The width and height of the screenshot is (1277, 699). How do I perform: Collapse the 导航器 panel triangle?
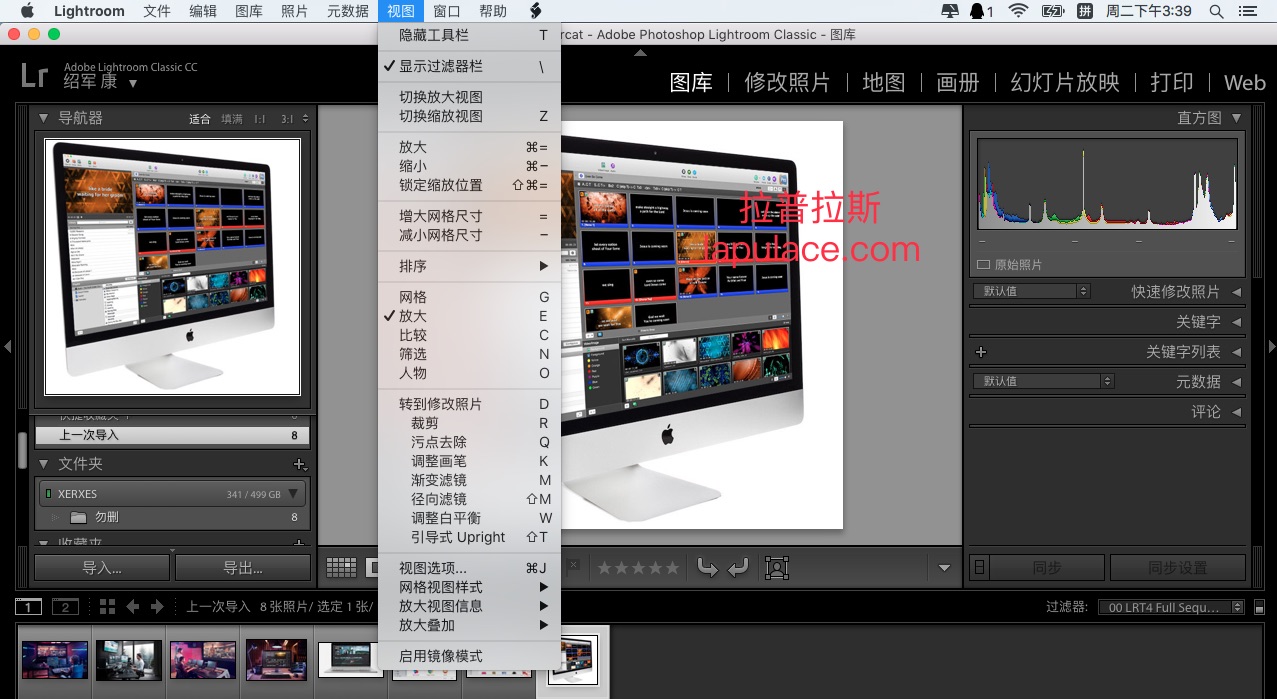tap(43, 118)
